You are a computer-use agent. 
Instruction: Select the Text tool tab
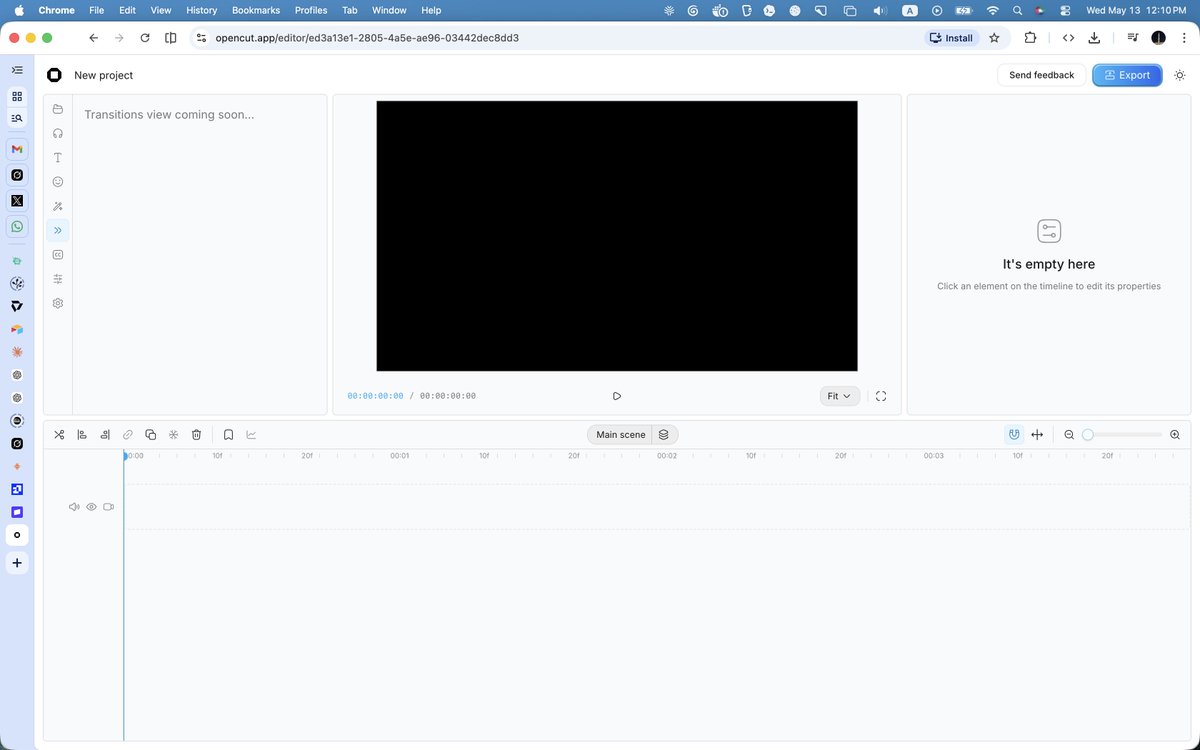(x=58, y=158)
